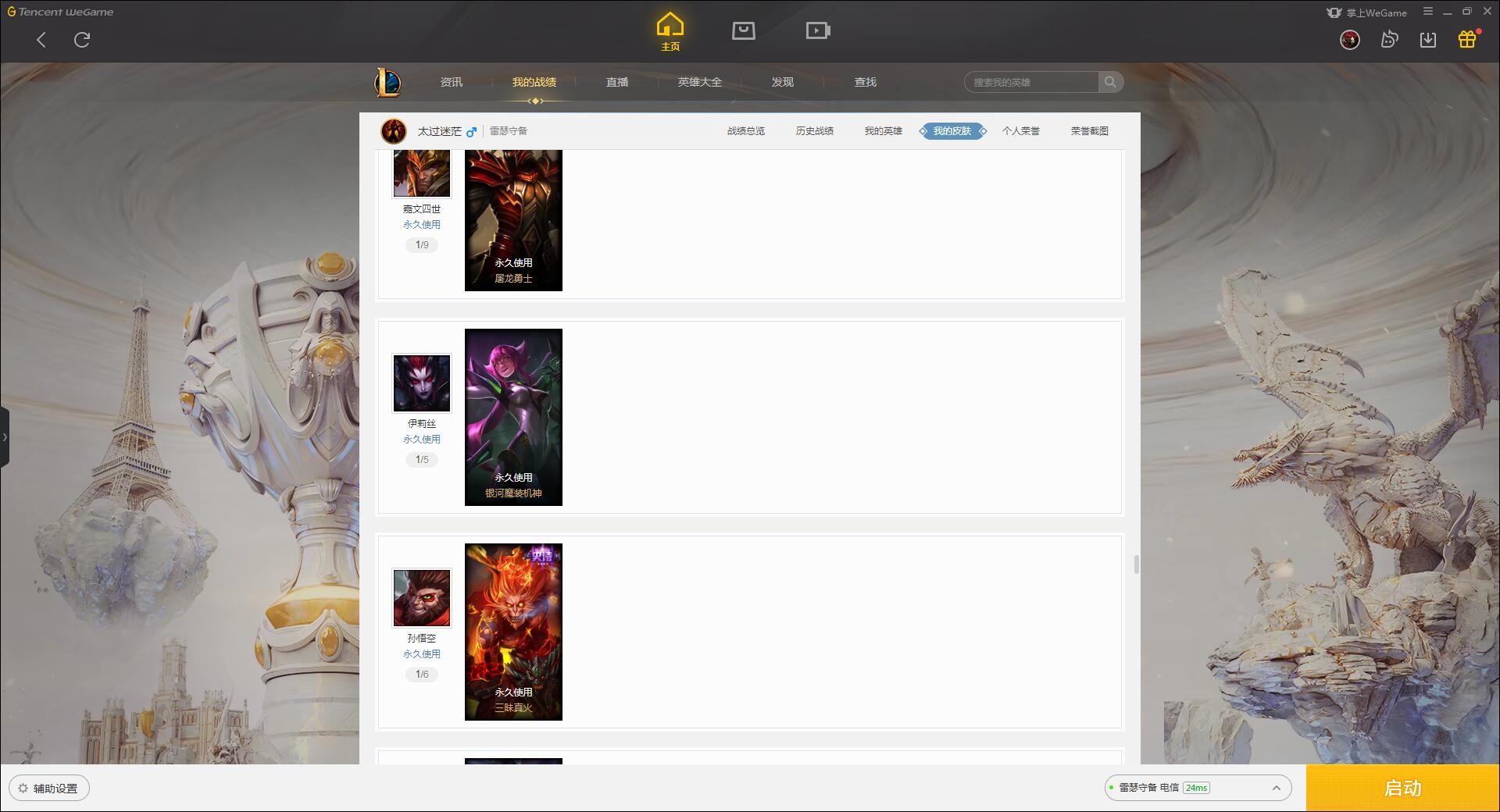Viewport: 1500px width, 812px height.
Task: Switch to the 英雄大全 tab
Action: [700, 82]
